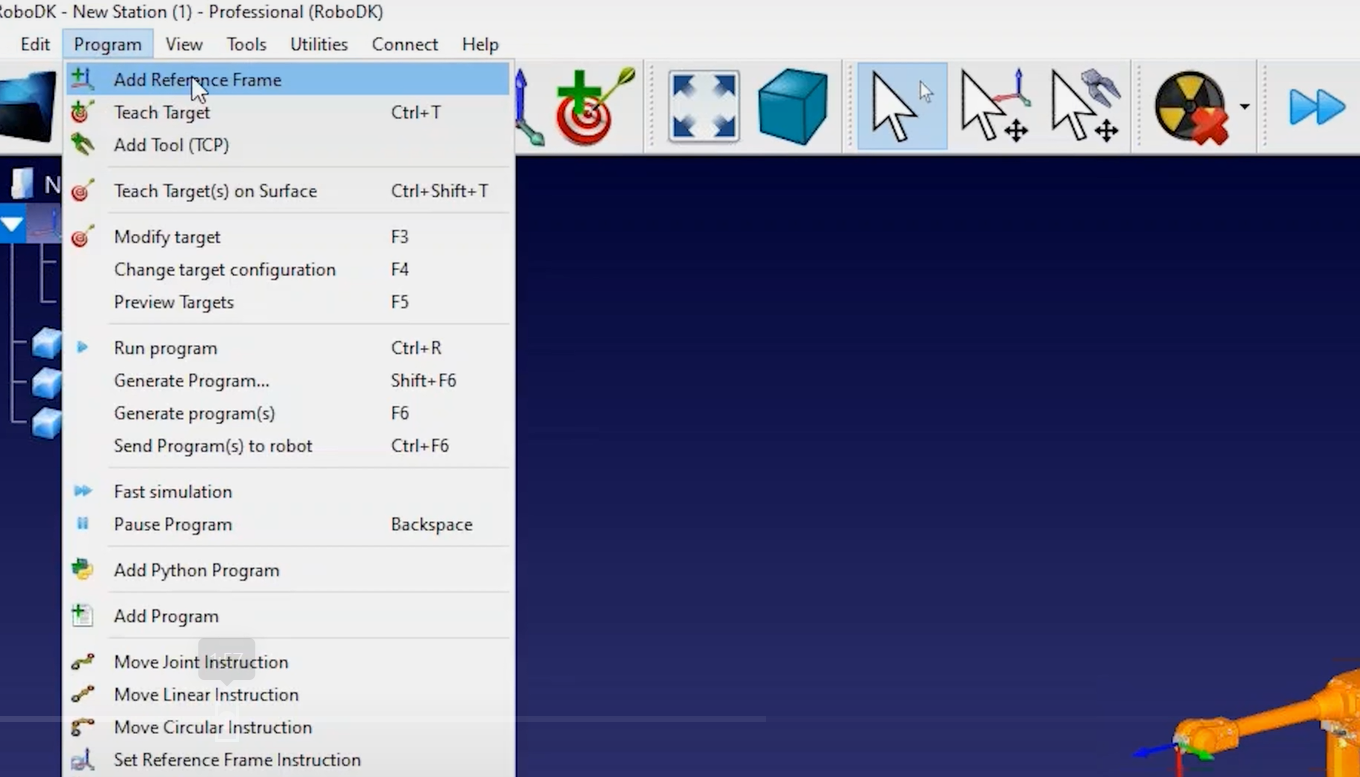Open the View menu
This screenshot has width=1360, height=777.
pyautogui.click(x=184, y=44)
